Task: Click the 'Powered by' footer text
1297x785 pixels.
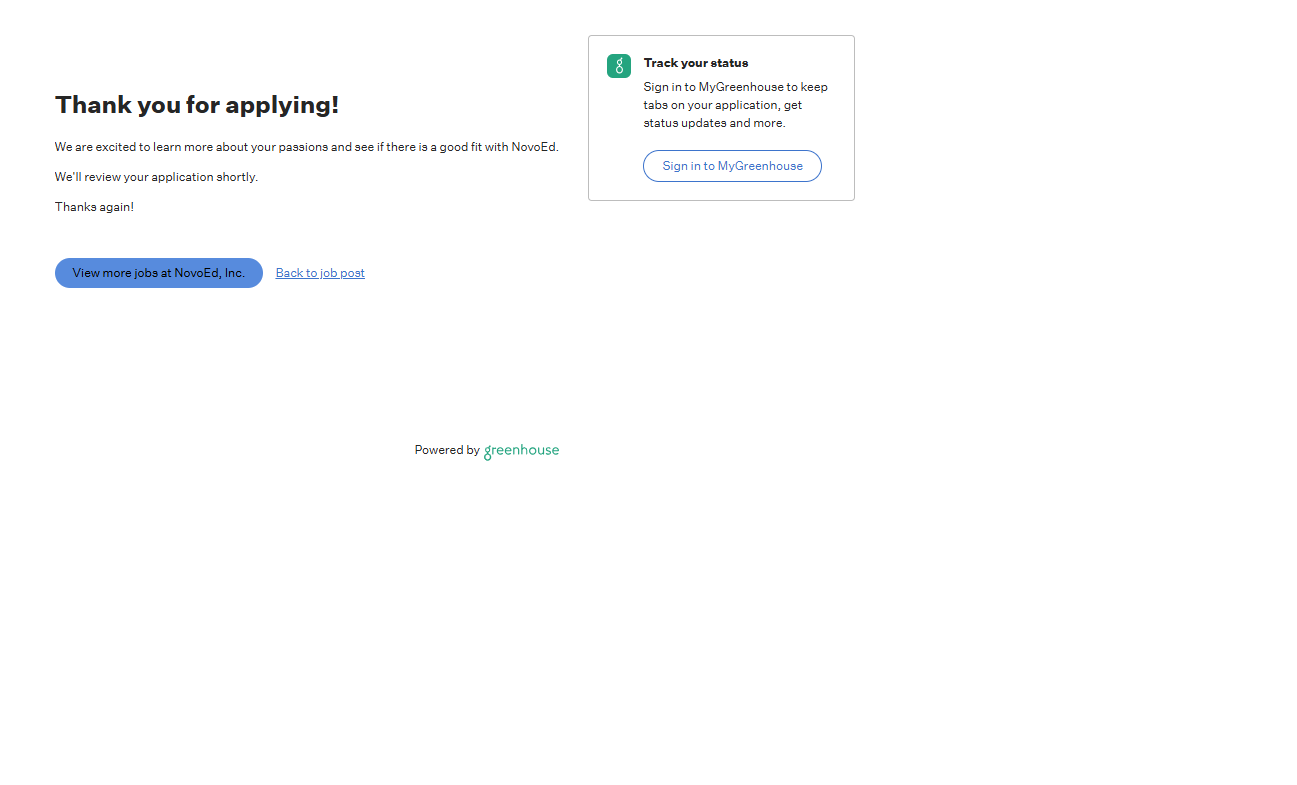Action: [447, 450]
